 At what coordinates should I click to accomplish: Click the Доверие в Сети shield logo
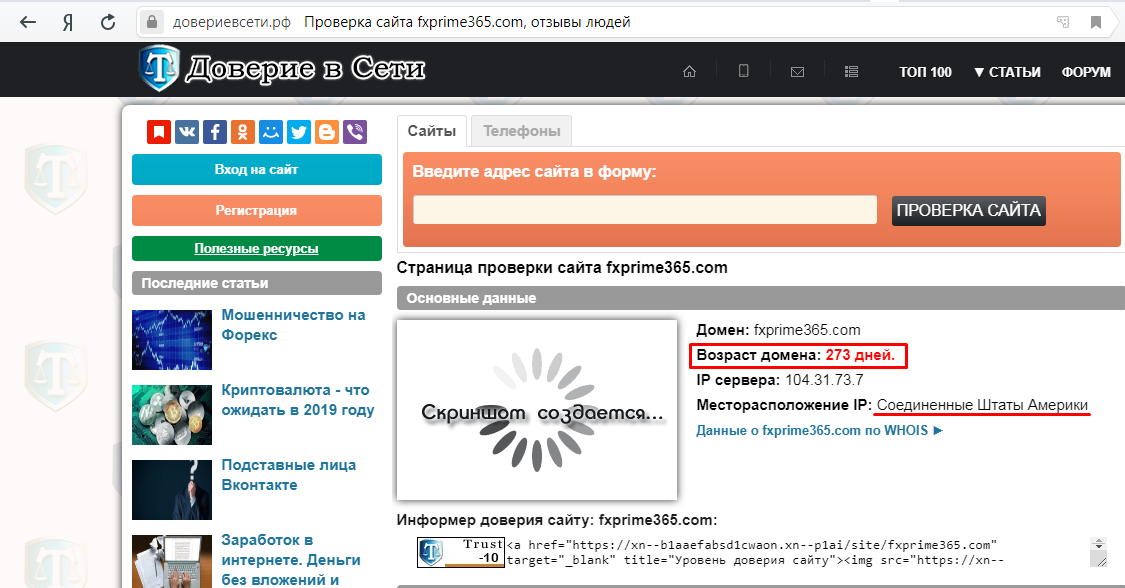tap(159, 68)
